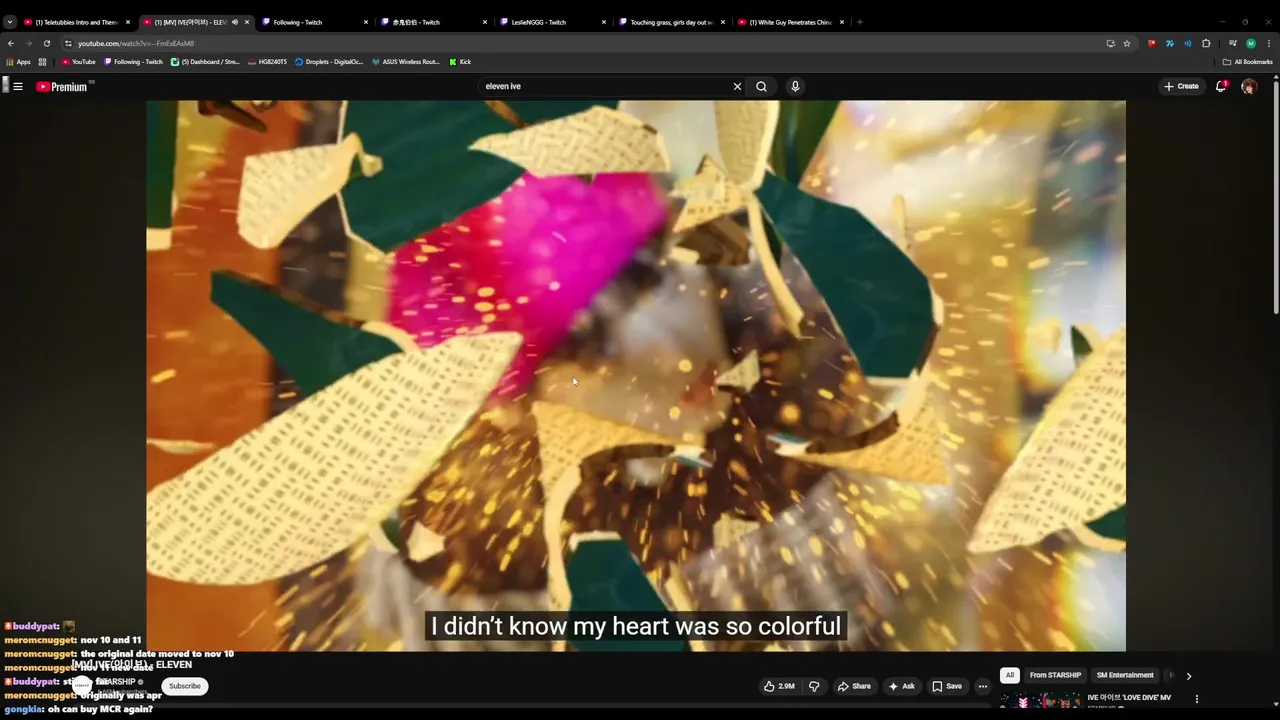Select the From STARSHIP chip
1280x720 pixels.
tap(1055, 675)
